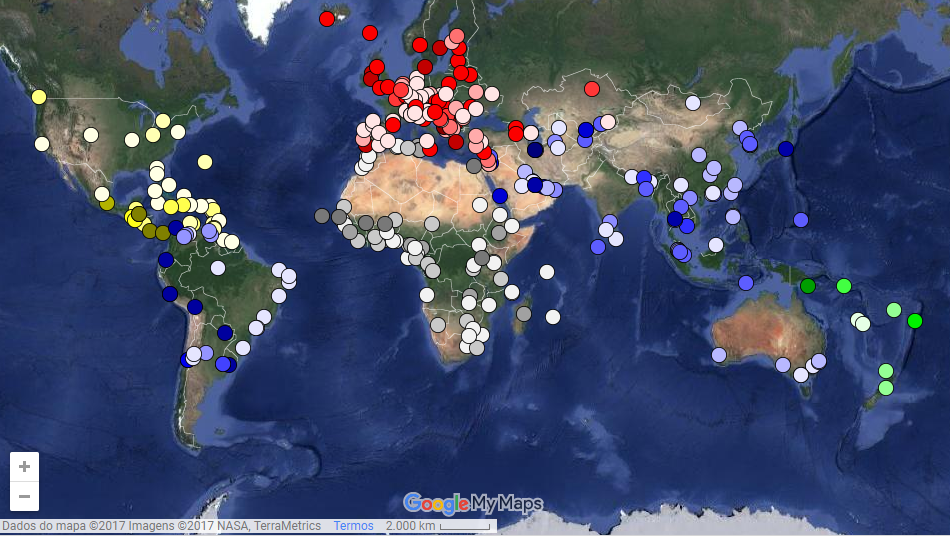This screenshot has width=950, height=536.
Task: Select the yellow marker in Alaska region
Action: [39, 97]
